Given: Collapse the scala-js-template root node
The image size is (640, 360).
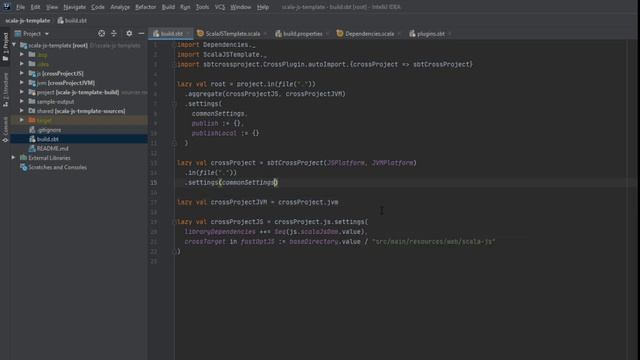Looking at the screenshot, I should coord(14,45).
